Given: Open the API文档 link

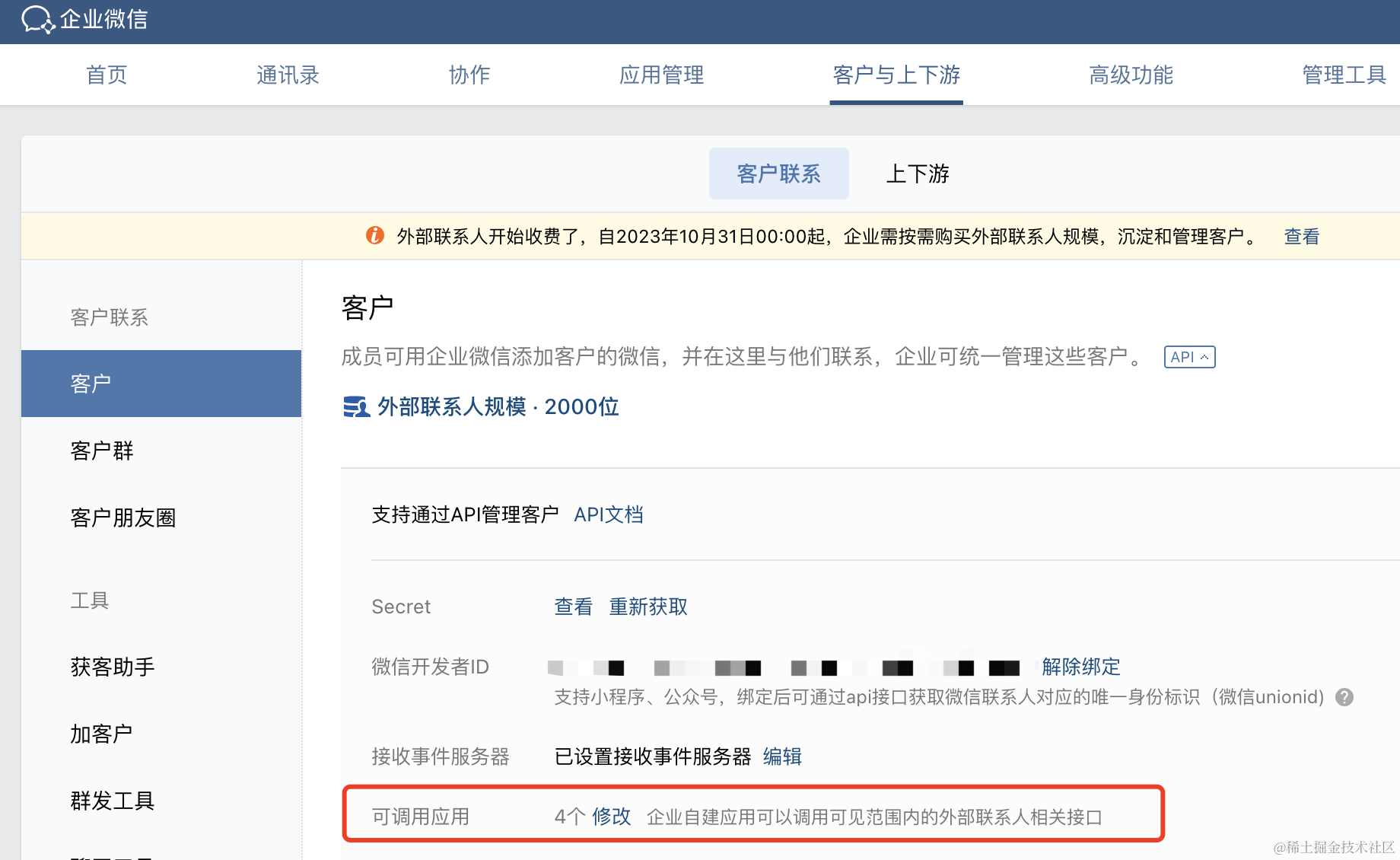Looking at the screenshot, I should [x=609, y=514].
